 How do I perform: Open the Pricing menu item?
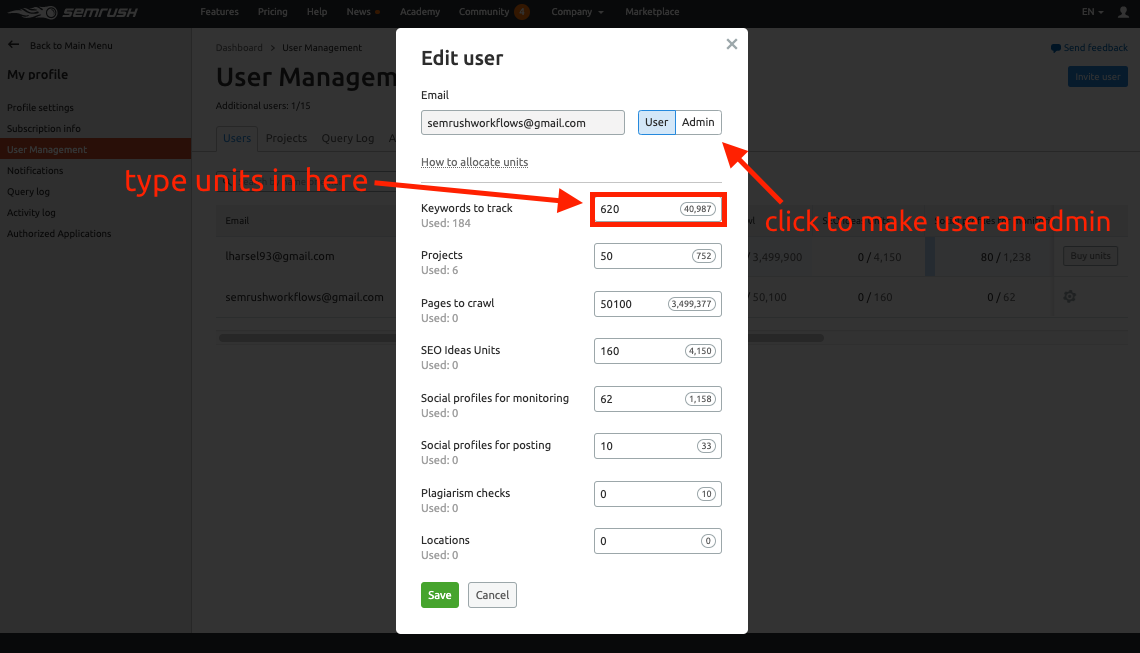(273, 12)
